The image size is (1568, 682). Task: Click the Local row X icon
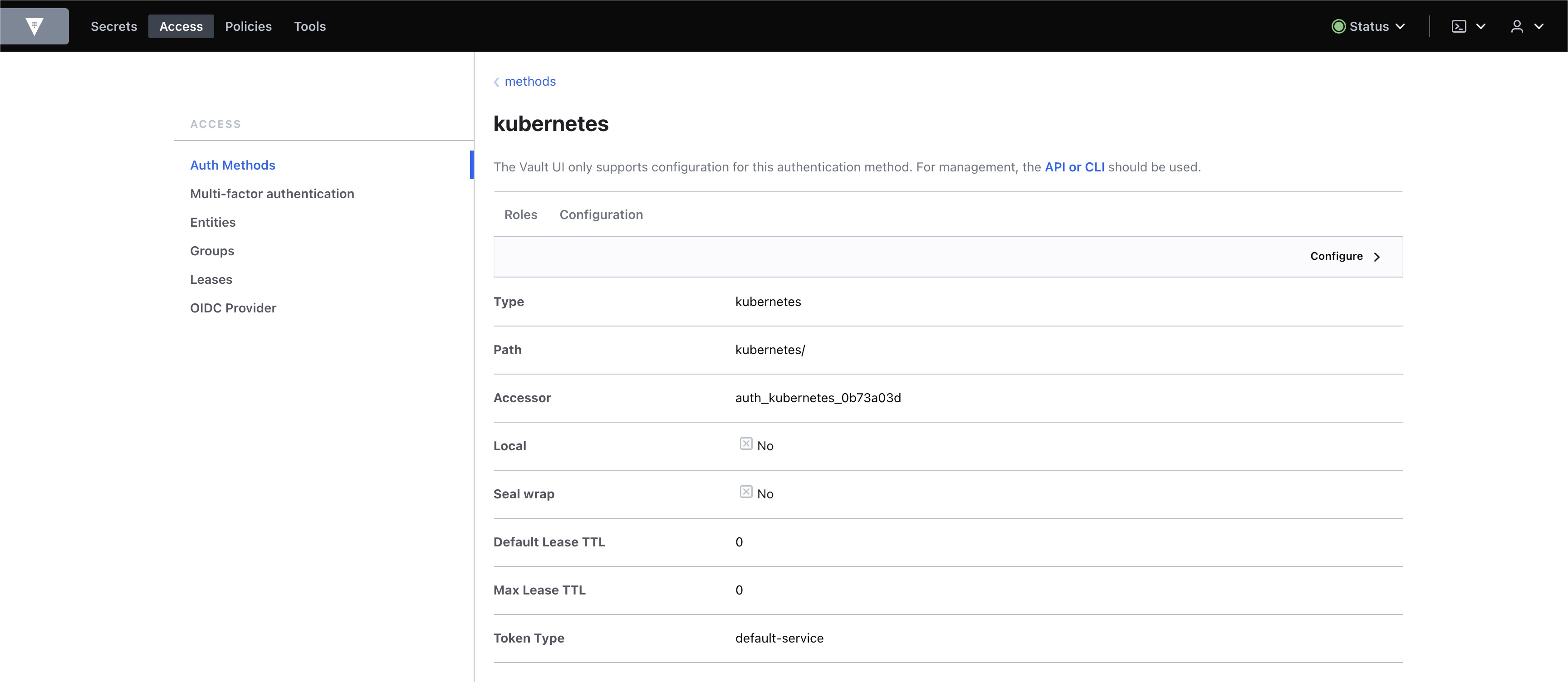pyautogui.click(x=745, y=444)
